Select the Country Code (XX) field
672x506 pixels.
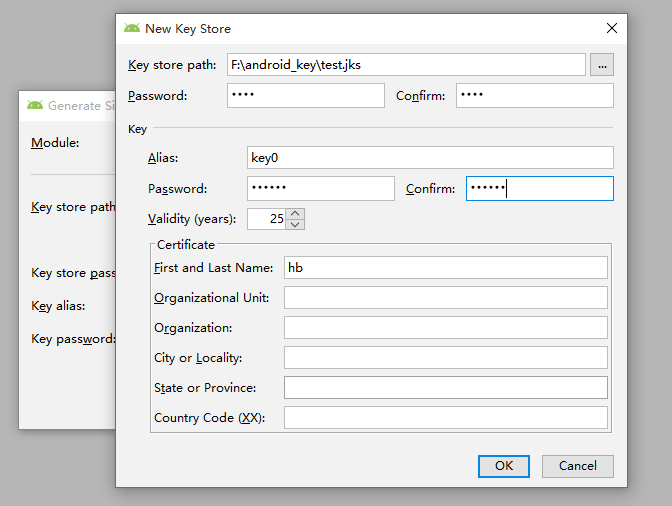tap(446, 417)
